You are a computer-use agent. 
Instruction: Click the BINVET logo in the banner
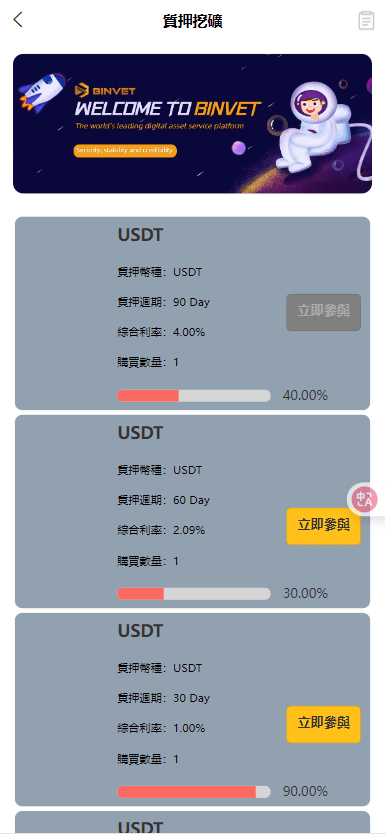tap(105, 90)
